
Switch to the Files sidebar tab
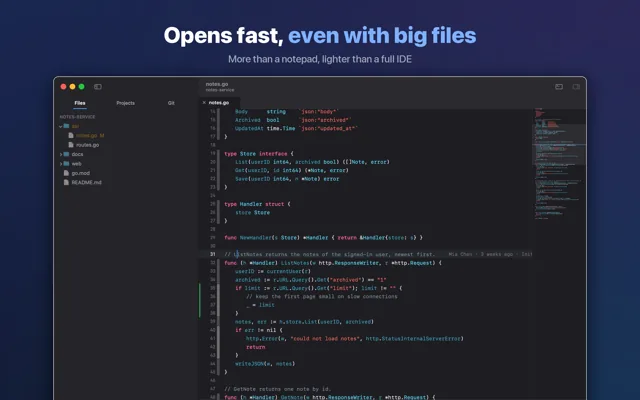click(80, 103)
